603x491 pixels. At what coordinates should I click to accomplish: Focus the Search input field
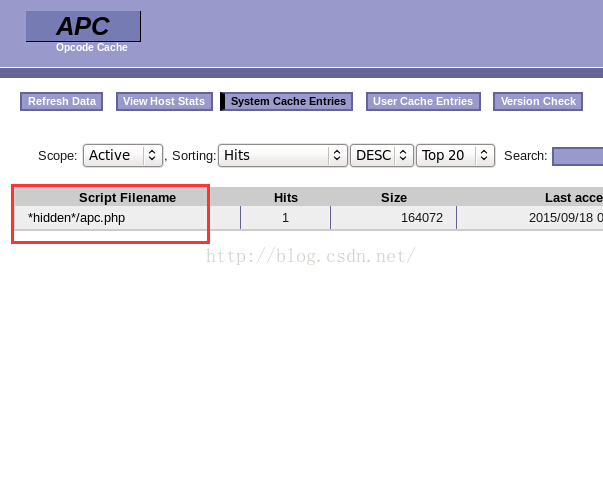(x=578, y=156)
